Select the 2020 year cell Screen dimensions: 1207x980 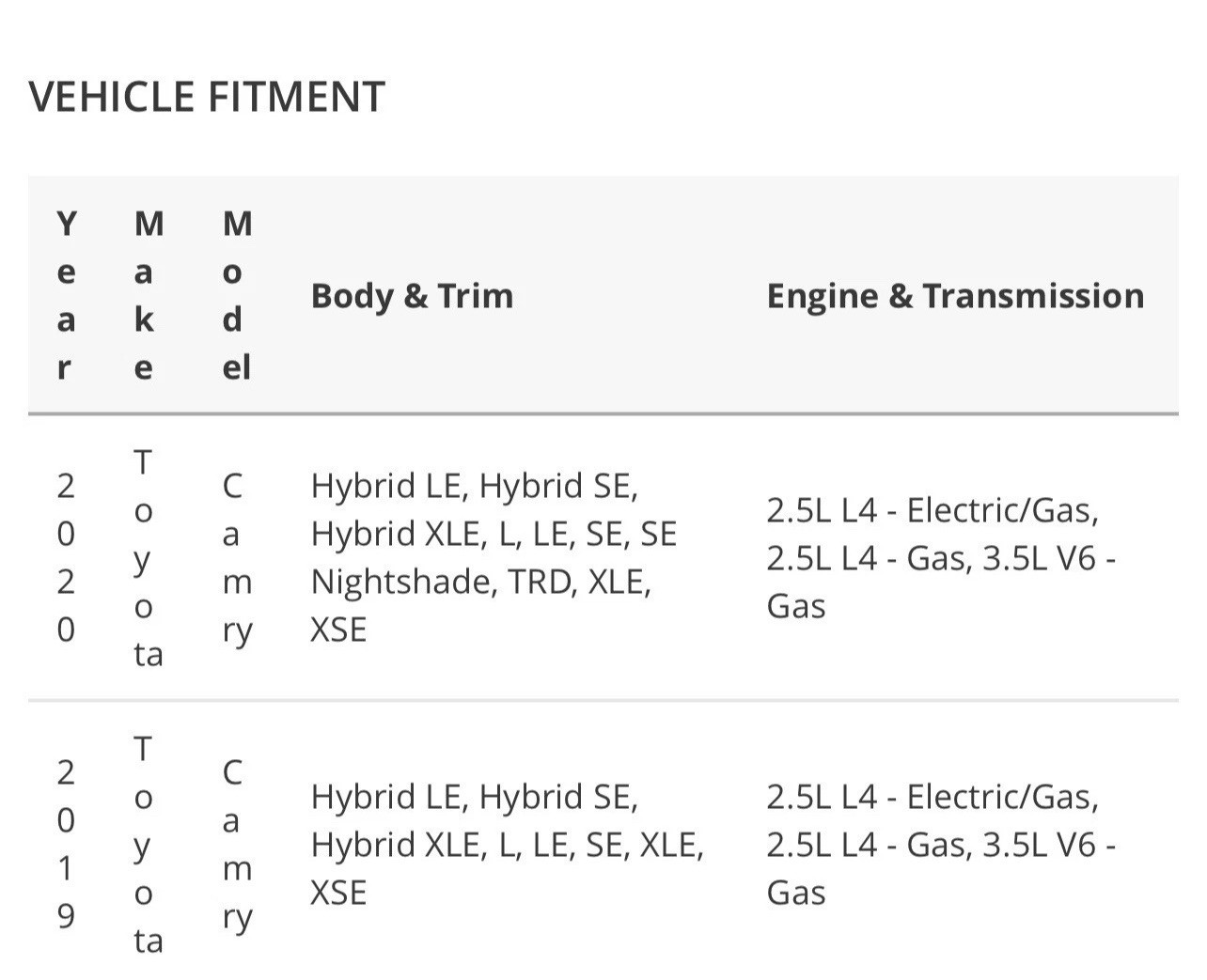65,557
